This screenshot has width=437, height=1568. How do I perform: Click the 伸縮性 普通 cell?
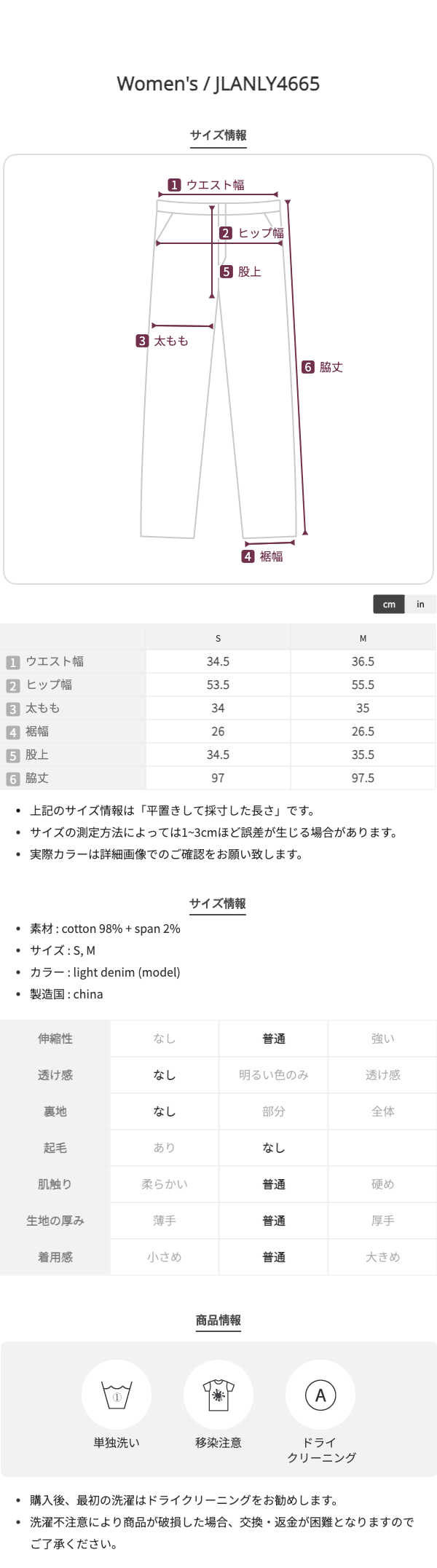[274, 1039]
